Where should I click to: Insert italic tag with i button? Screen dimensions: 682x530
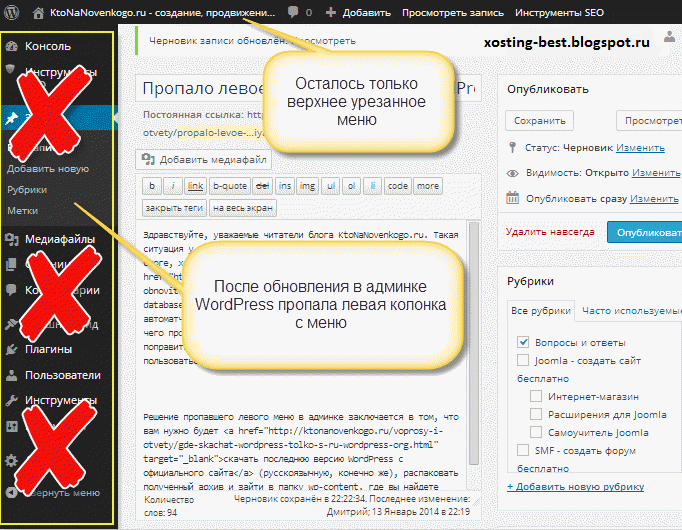pos(173,186)
